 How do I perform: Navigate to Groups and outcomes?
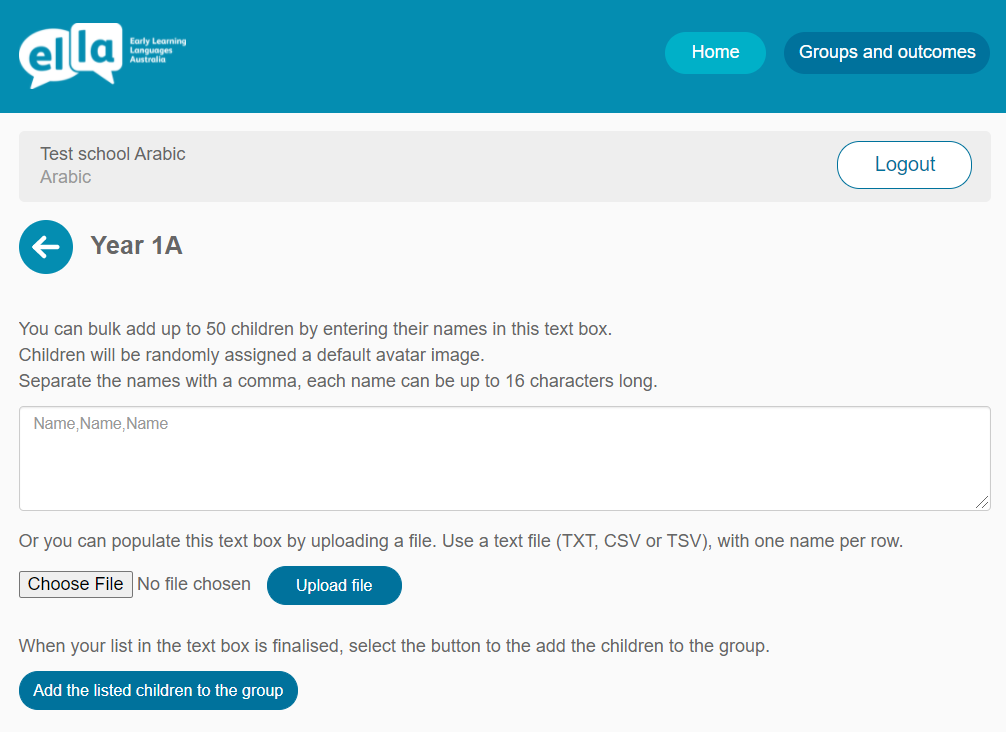pos(886,53)
